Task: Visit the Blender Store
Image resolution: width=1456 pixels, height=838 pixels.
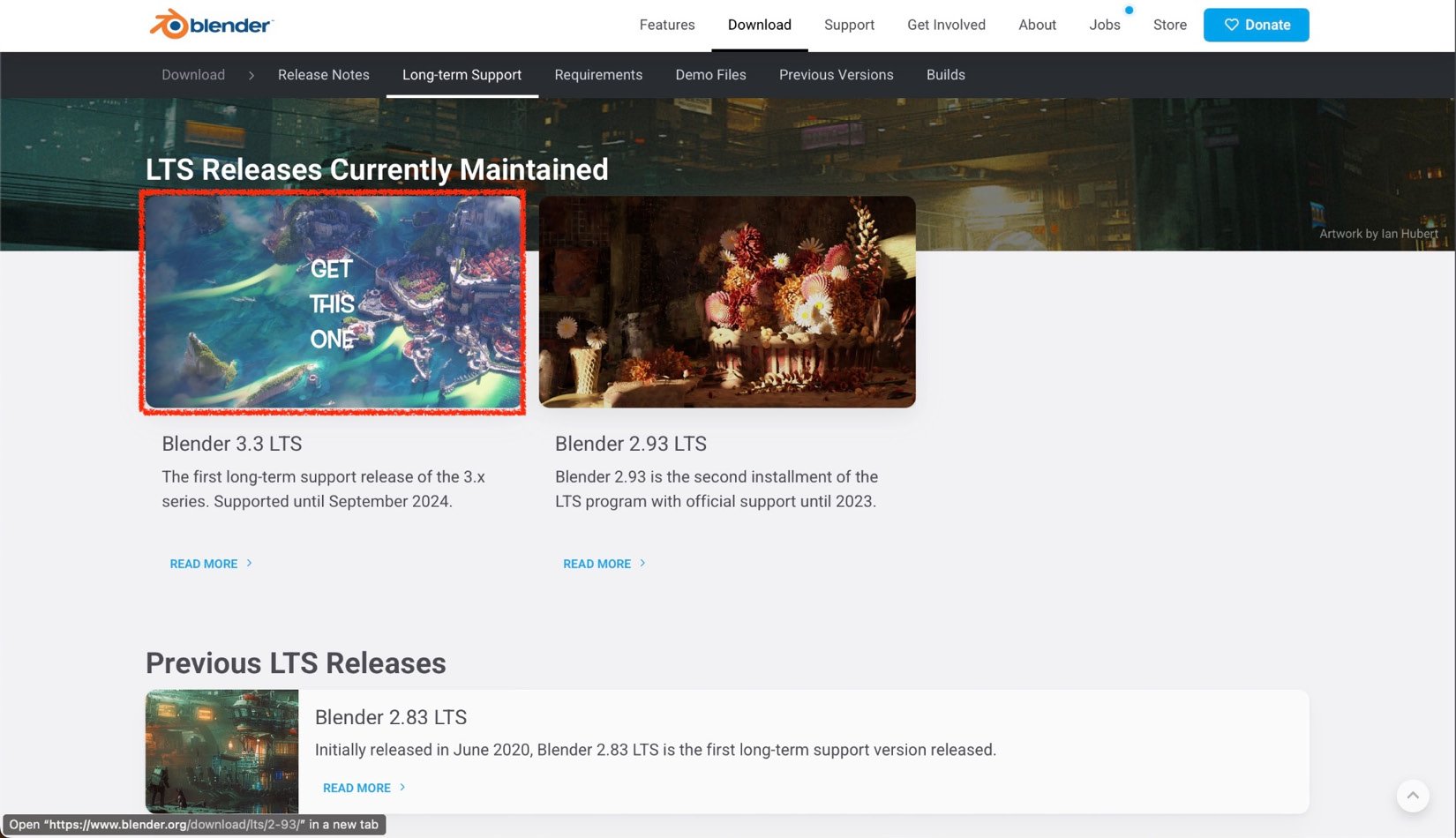Action: click(x=1170, y=25)
